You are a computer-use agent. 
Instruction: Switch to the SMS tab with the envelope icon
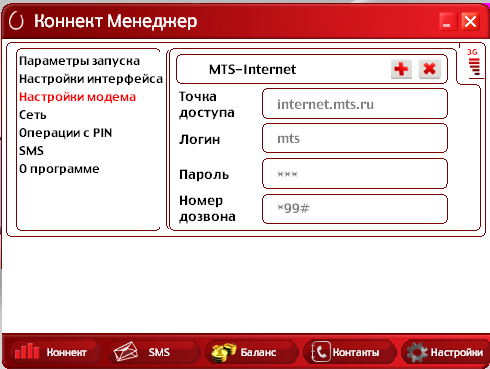[x=153, y=352]
